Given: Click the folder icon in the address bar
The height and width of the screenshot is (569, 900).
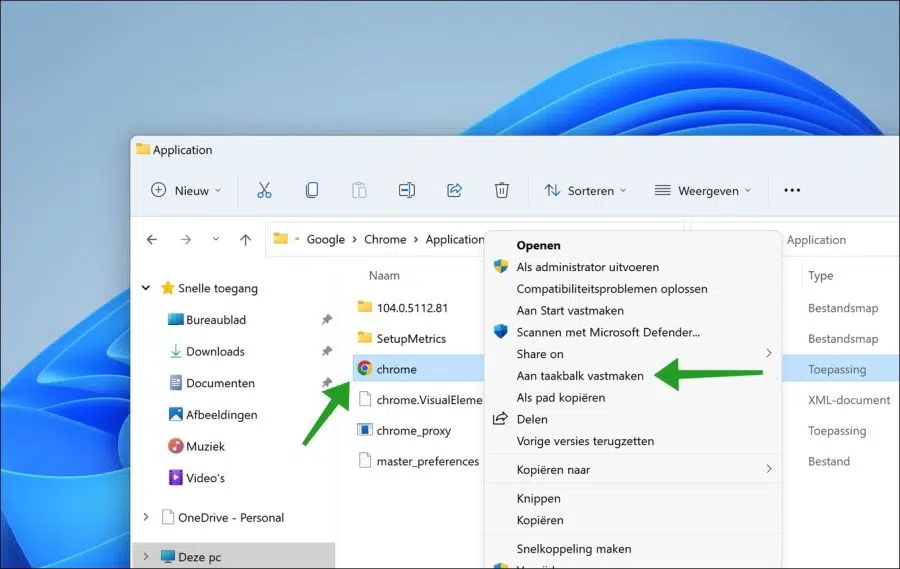Looking at the screenshot, I should pos(281,238).
